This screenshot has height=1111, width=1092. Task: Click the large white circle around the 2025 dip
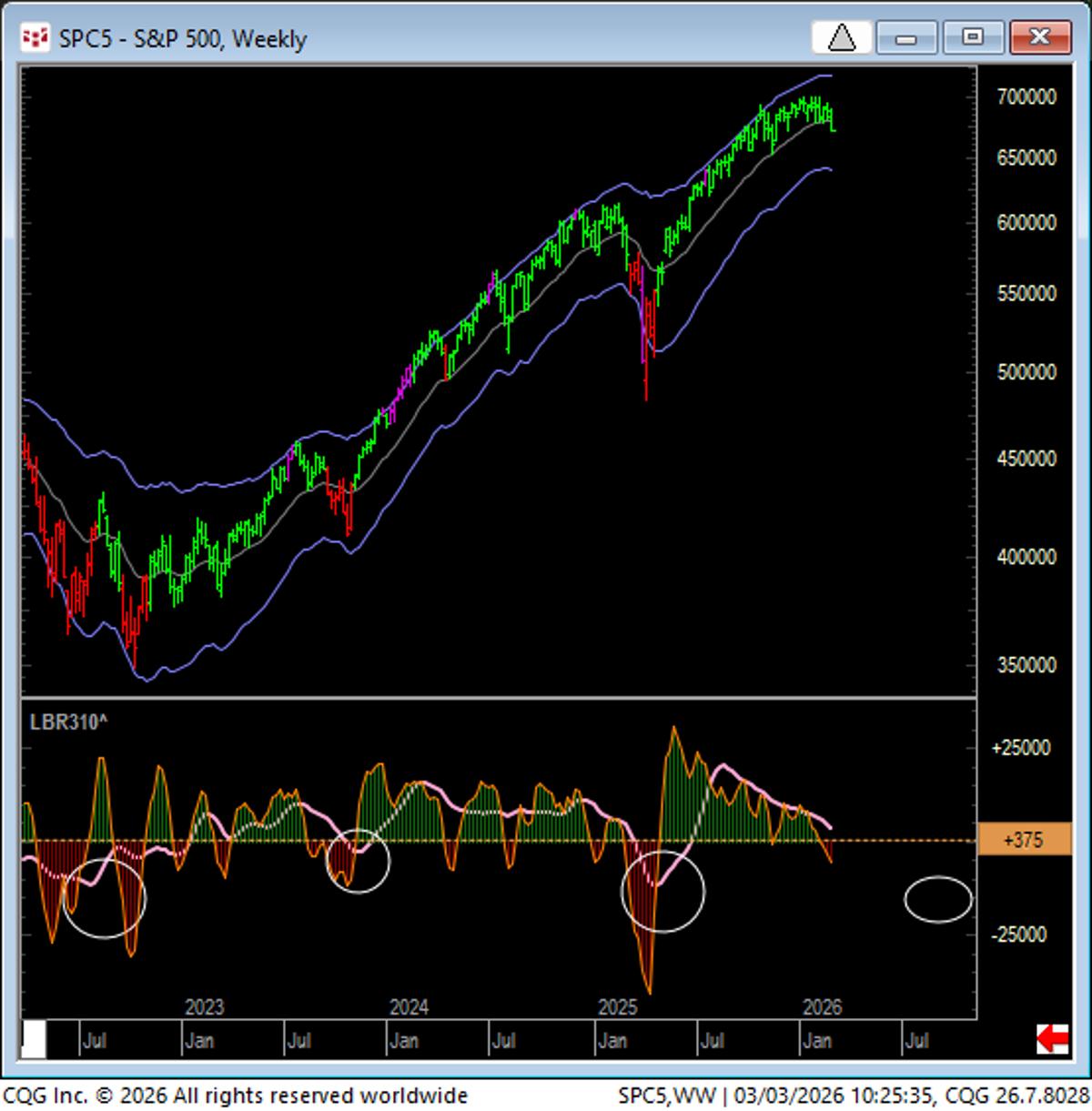(x=662, y=893)
